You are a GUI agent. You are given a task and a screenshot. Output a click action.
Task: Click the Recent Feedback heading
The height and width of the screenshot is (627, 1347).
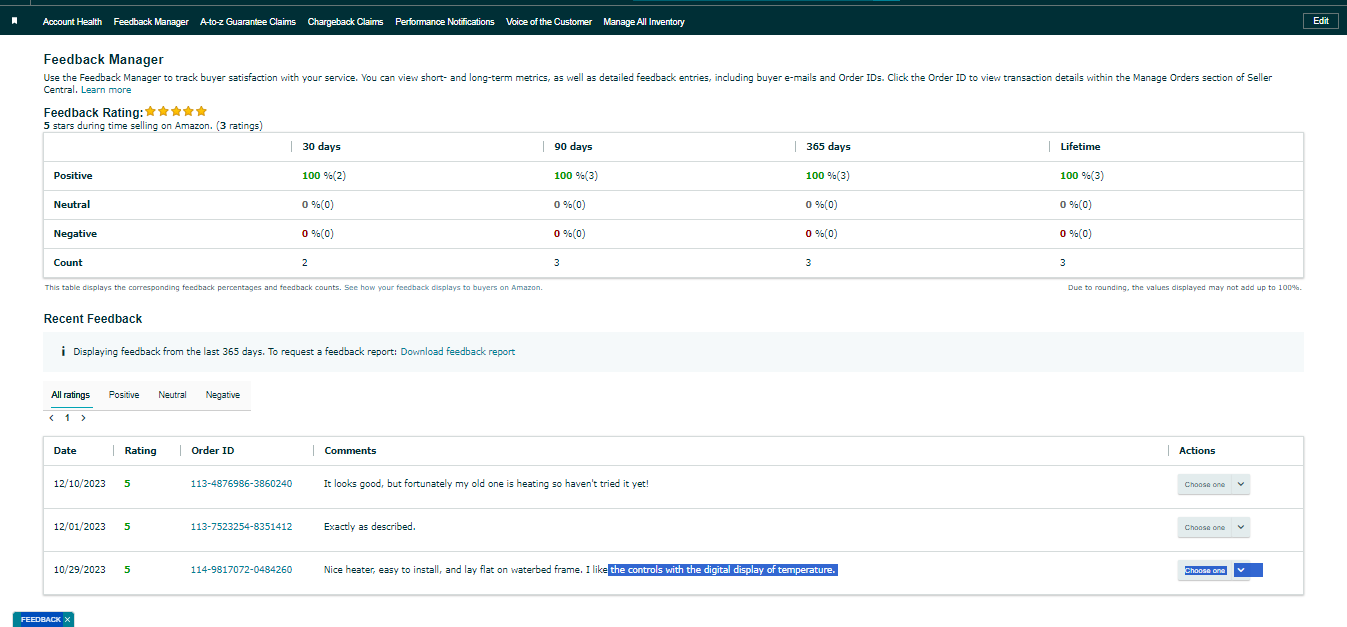93,319
